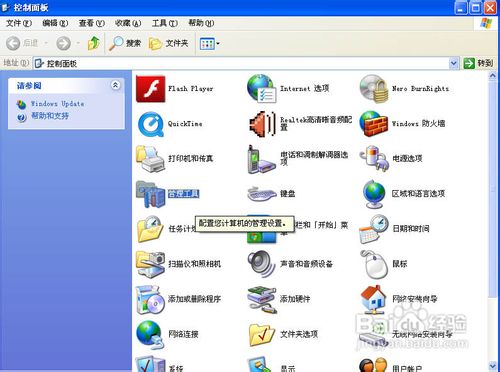
Task: Open the QuickTime icon
Action: 150,124
